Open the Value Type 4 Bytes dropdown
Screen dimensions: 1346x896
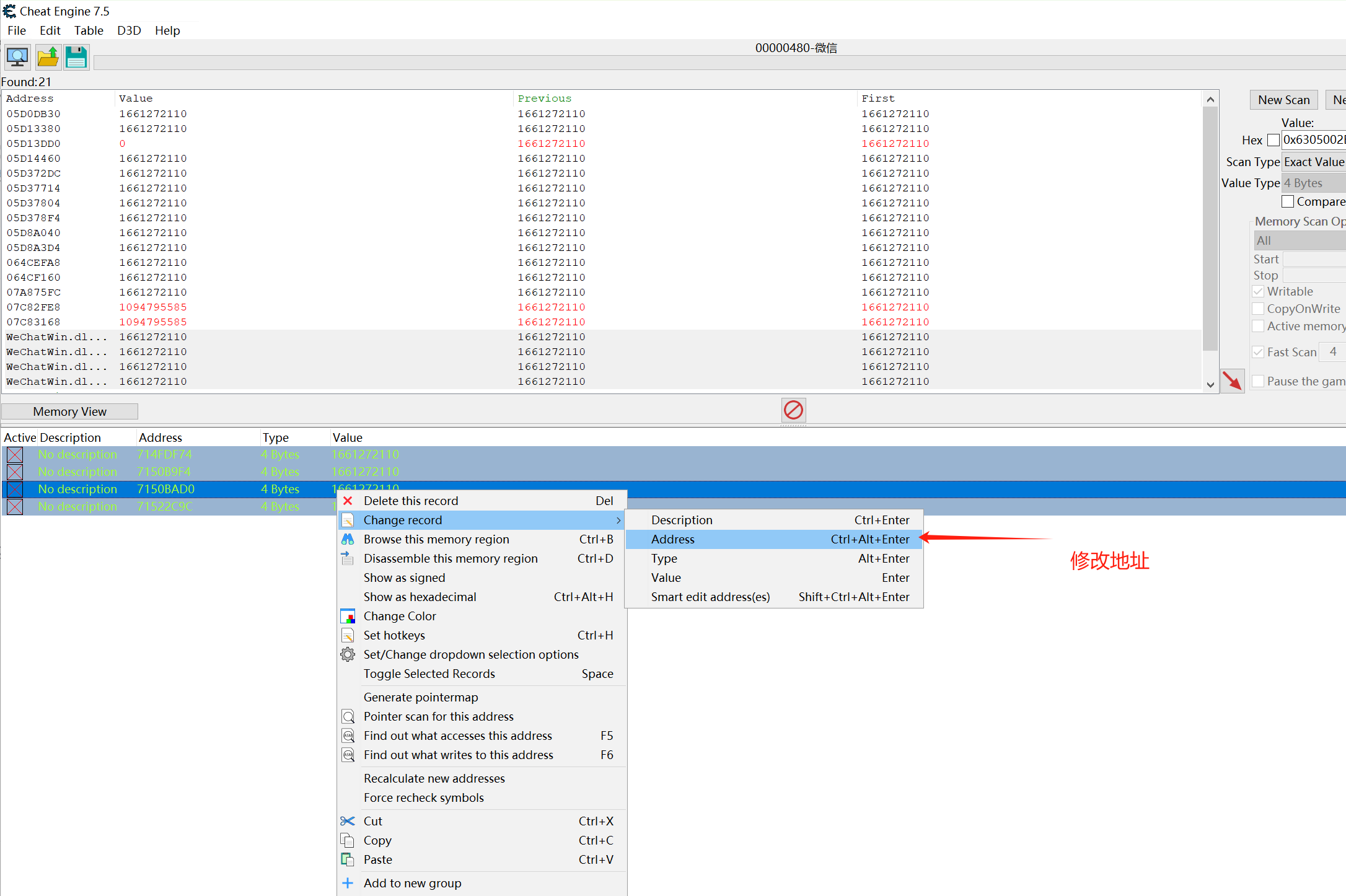pos(1314,183)
